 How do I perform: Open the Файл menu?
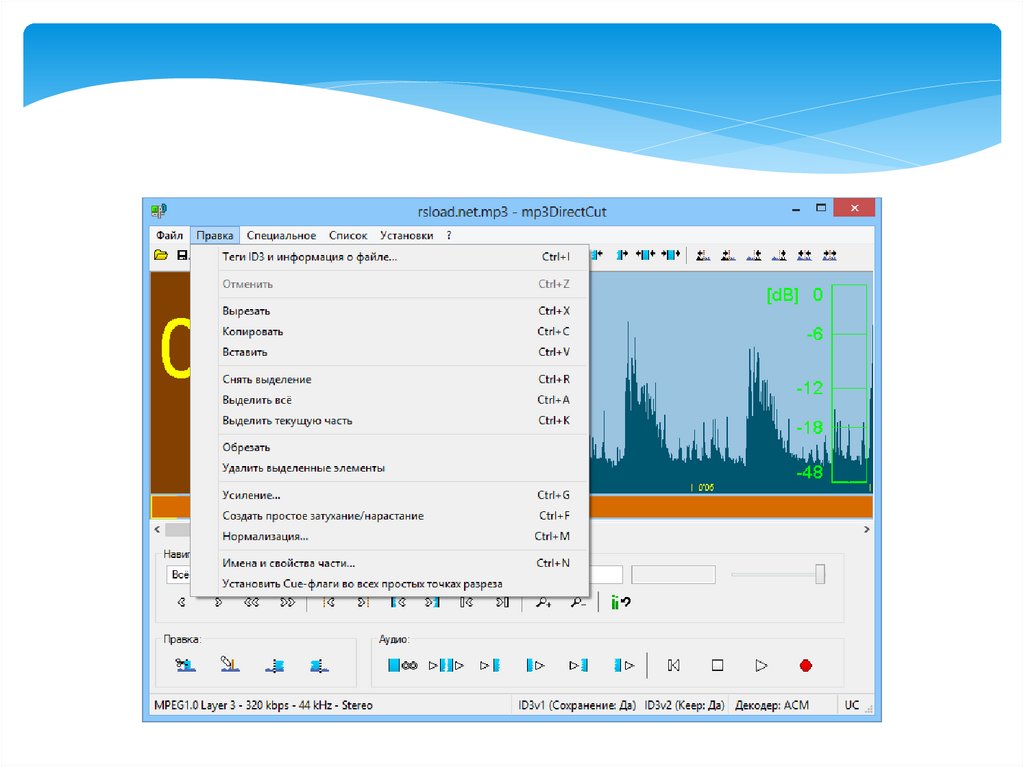169,235
